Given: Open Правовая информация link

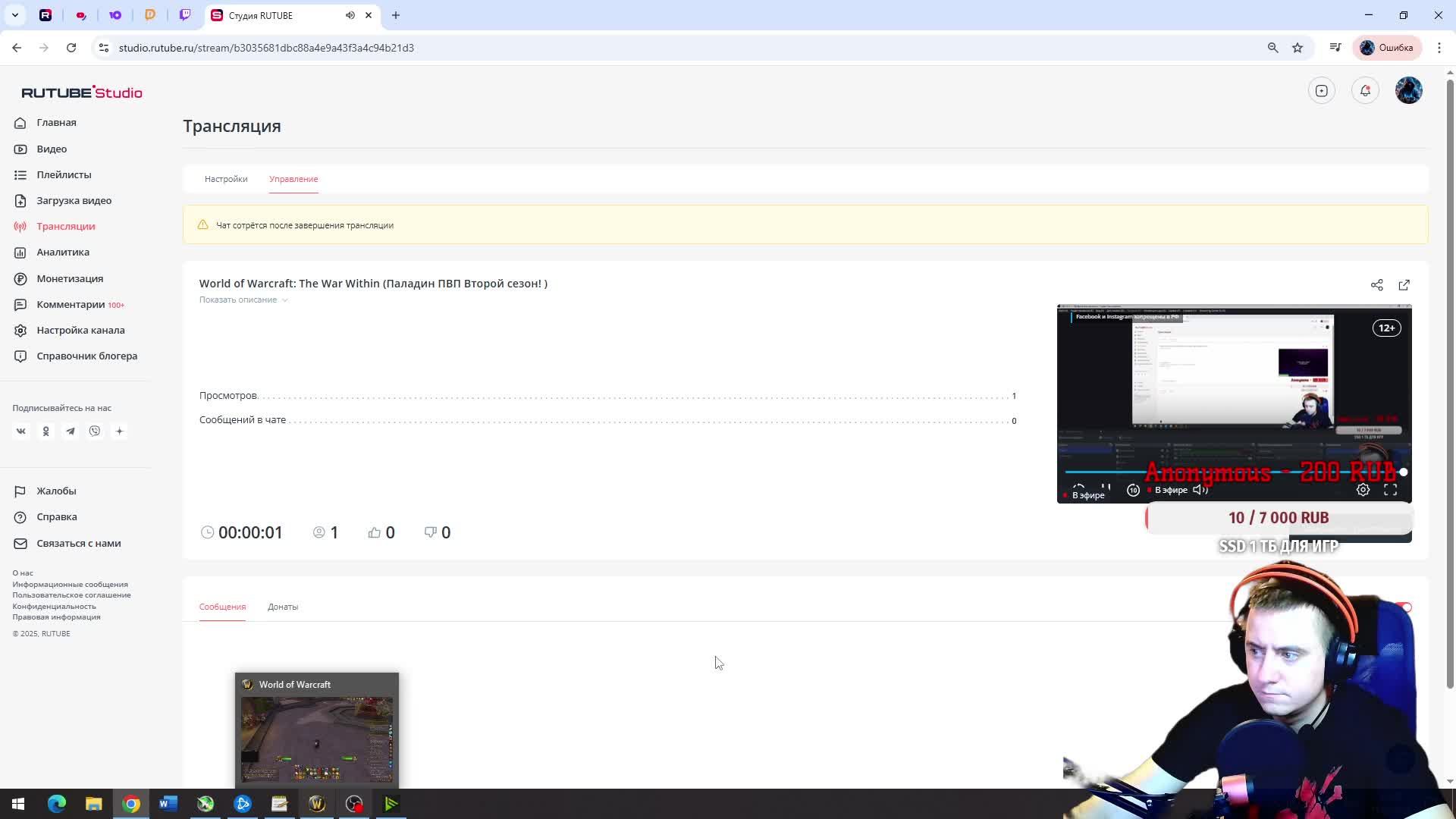Looking at the screenshot, I should 56,617.
